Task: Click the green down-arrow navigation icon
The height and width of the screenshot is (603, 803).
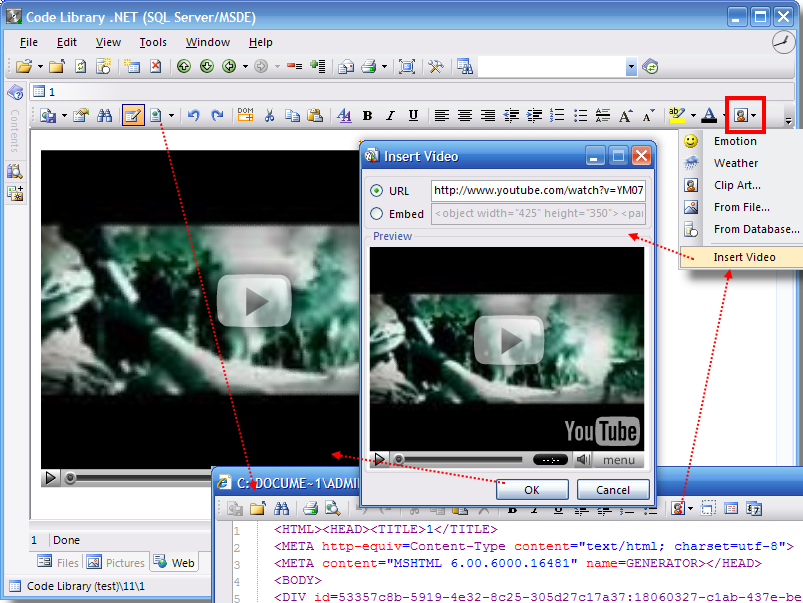Action: click(x=206, y=67)
